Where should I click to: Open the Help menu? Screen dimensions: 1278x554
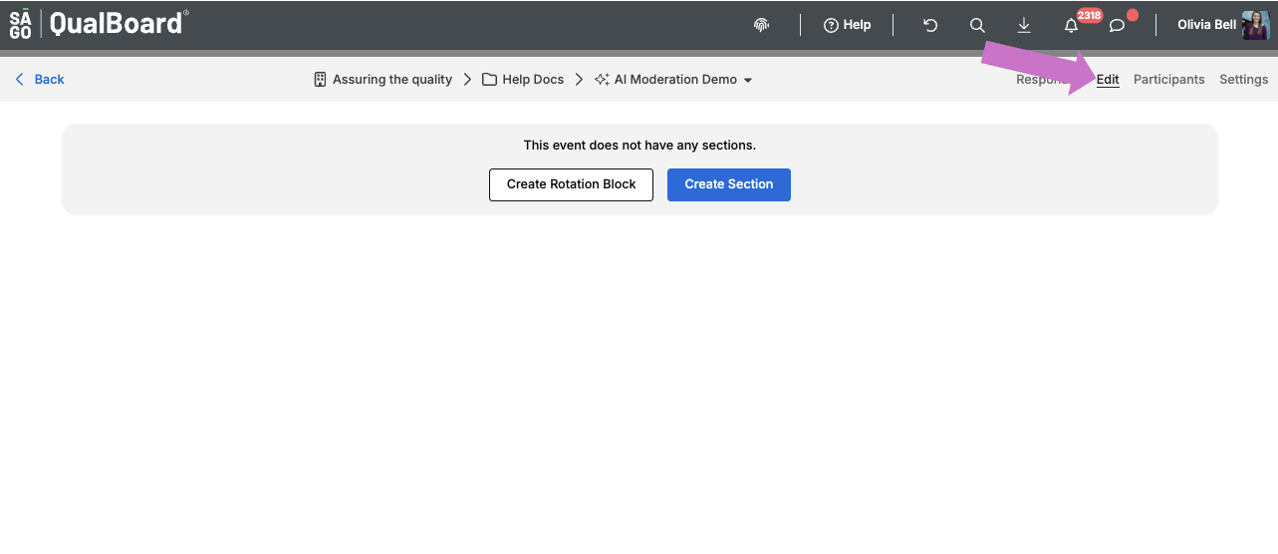coord(847,25)
